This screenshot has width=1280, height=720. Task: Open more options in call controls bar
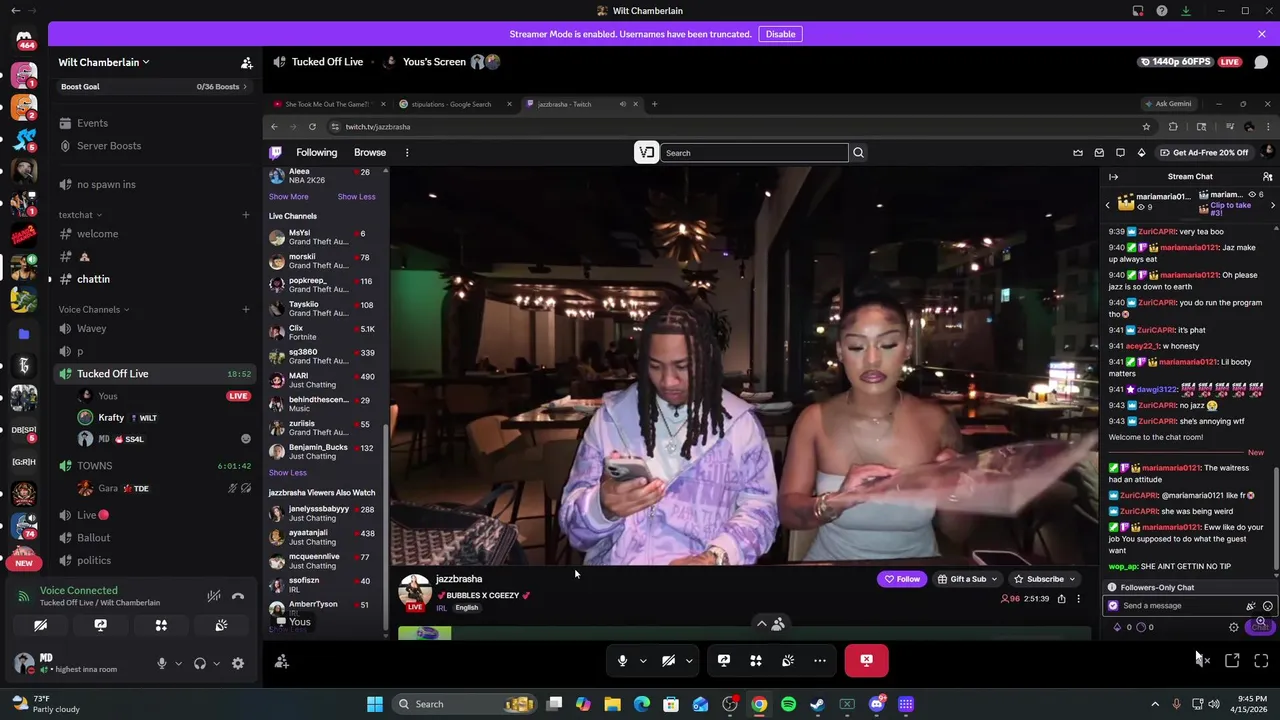pyautogui.click(x=820, y=660)
